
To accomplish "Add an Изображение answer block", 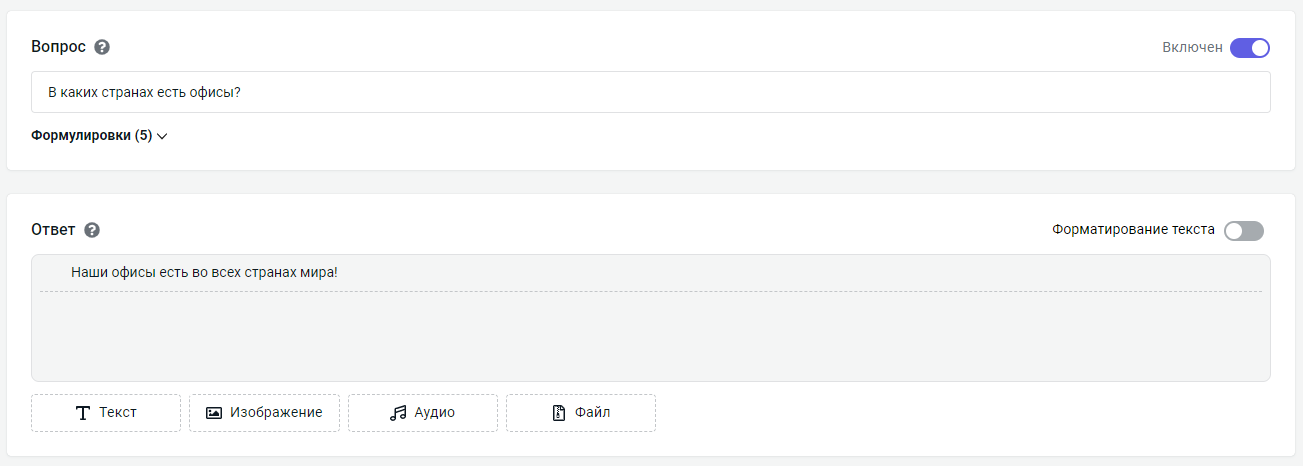I will (x=264, y=413).
